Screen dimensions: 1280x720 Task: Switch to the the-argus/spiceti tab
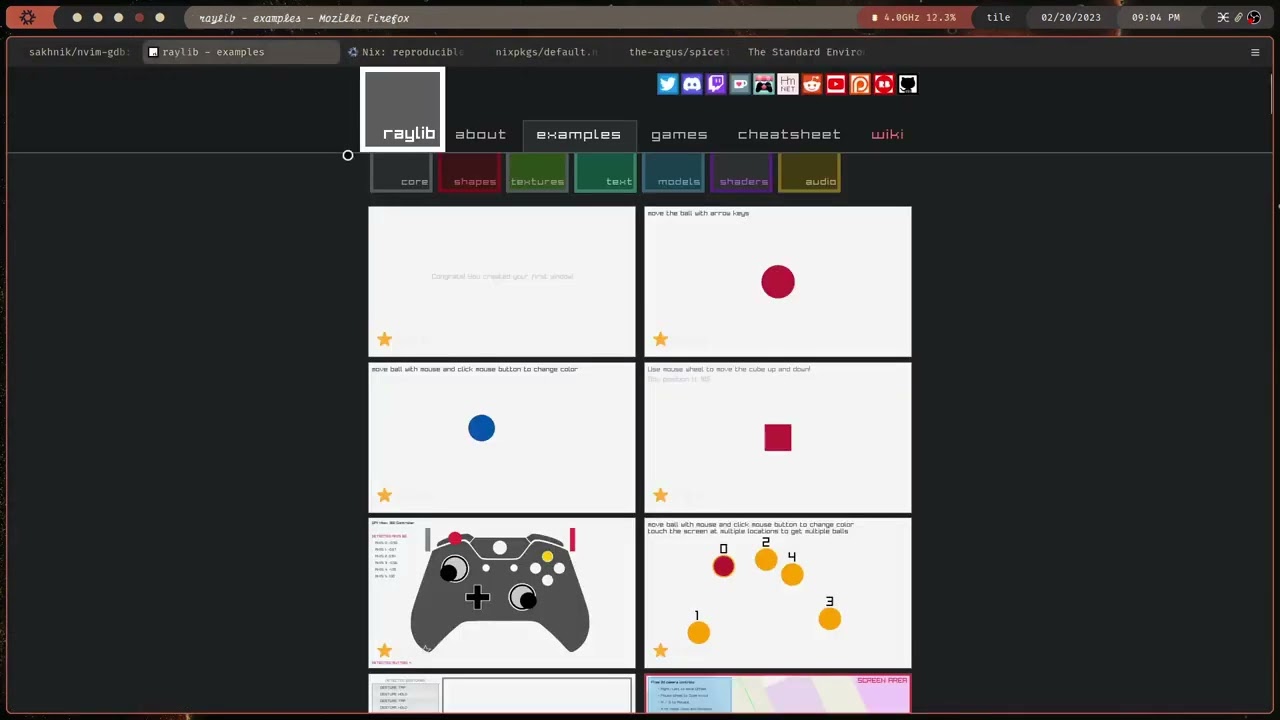coord(679,52)
